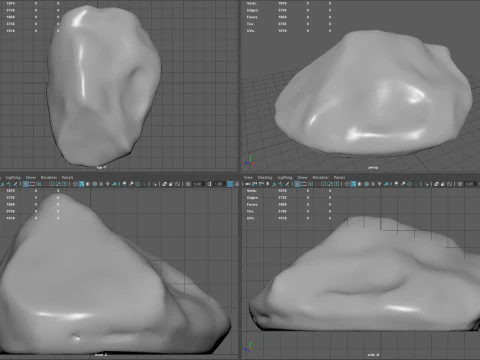Open Panels menu in front view panel
Image resolution: width=480 pixels, height=360 pixels.
click(67, 177)
